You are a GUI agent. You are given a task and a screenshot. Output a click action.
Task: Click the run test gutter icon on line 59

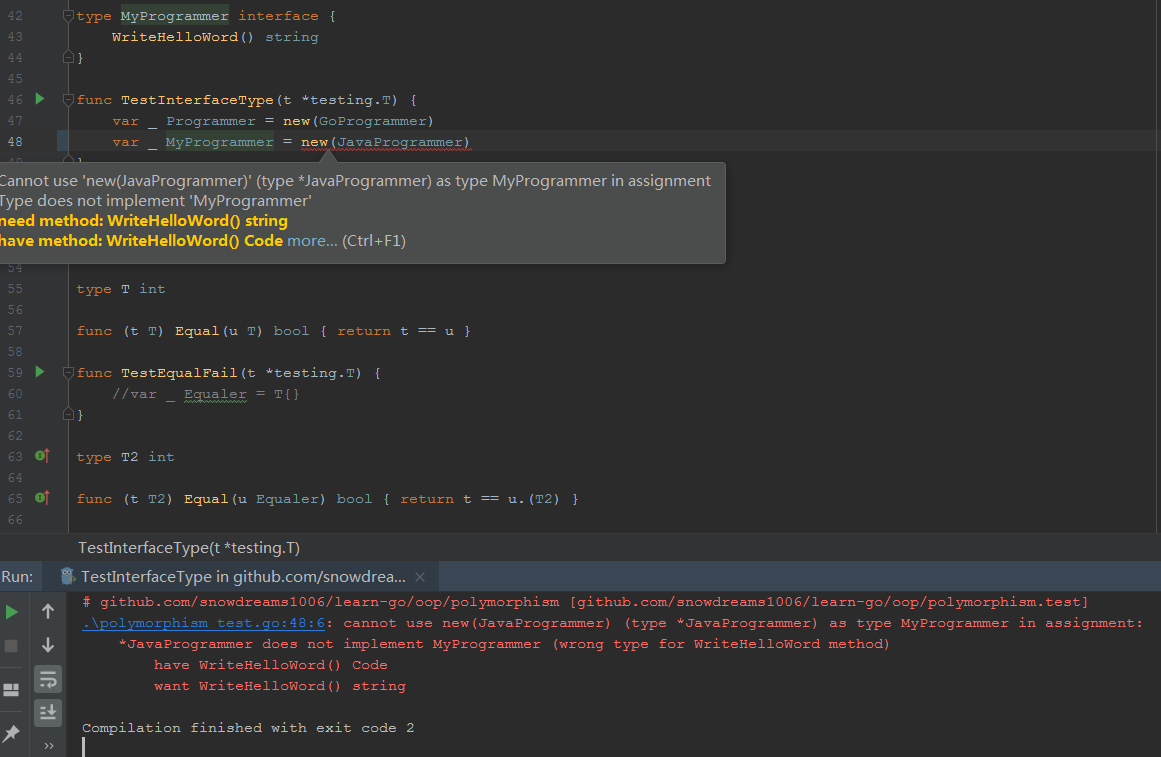(39, 372)
